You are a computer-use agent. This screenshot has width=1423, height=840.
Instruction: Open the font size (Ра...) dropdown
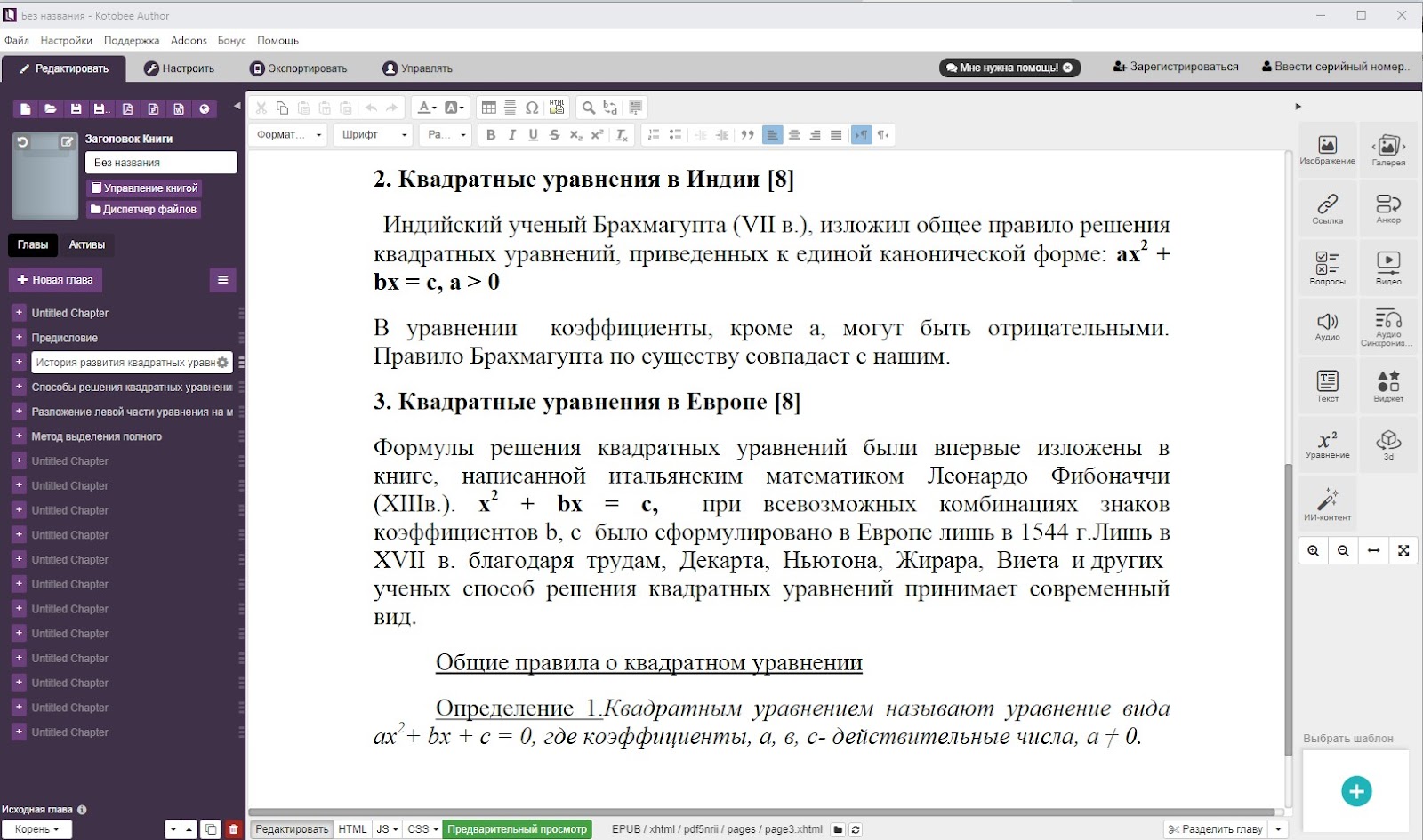pyautogui.click(x=447, y=135)
